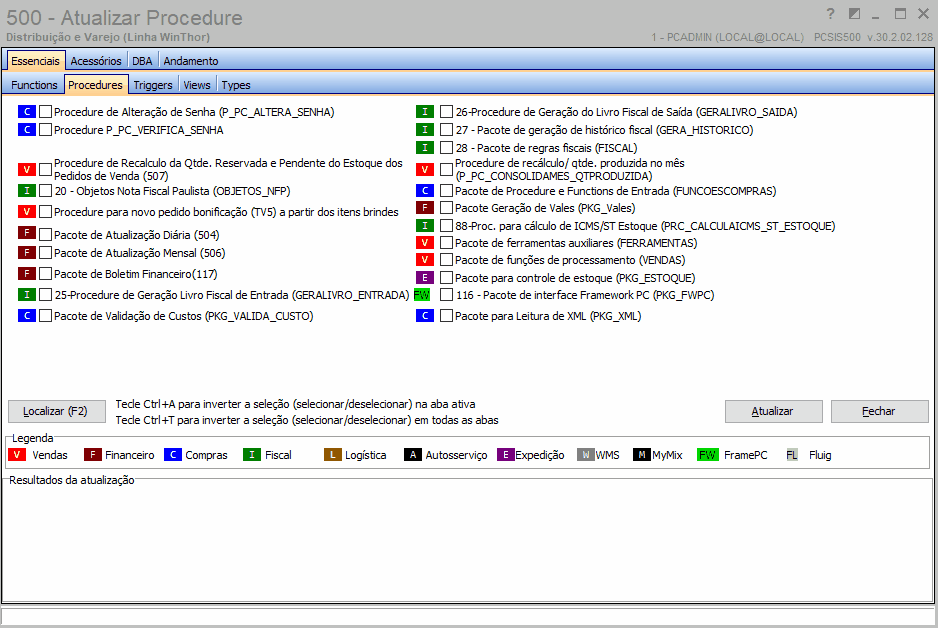Click the dark red F icon beside Atualização Diária (504)
Viewport: 938px width, 628px height.
pyautogui.click(x=27, y=233)
